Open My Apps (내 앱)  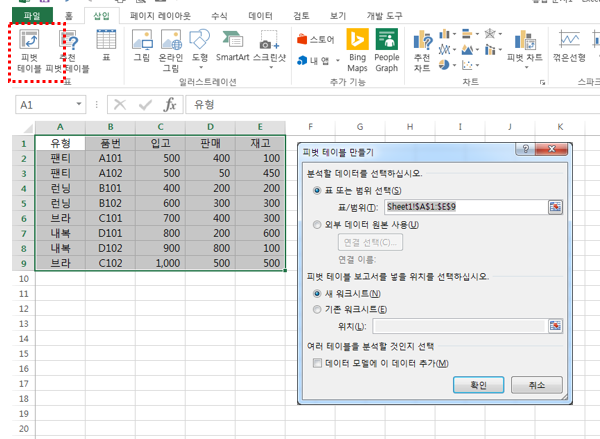point(314,60)
